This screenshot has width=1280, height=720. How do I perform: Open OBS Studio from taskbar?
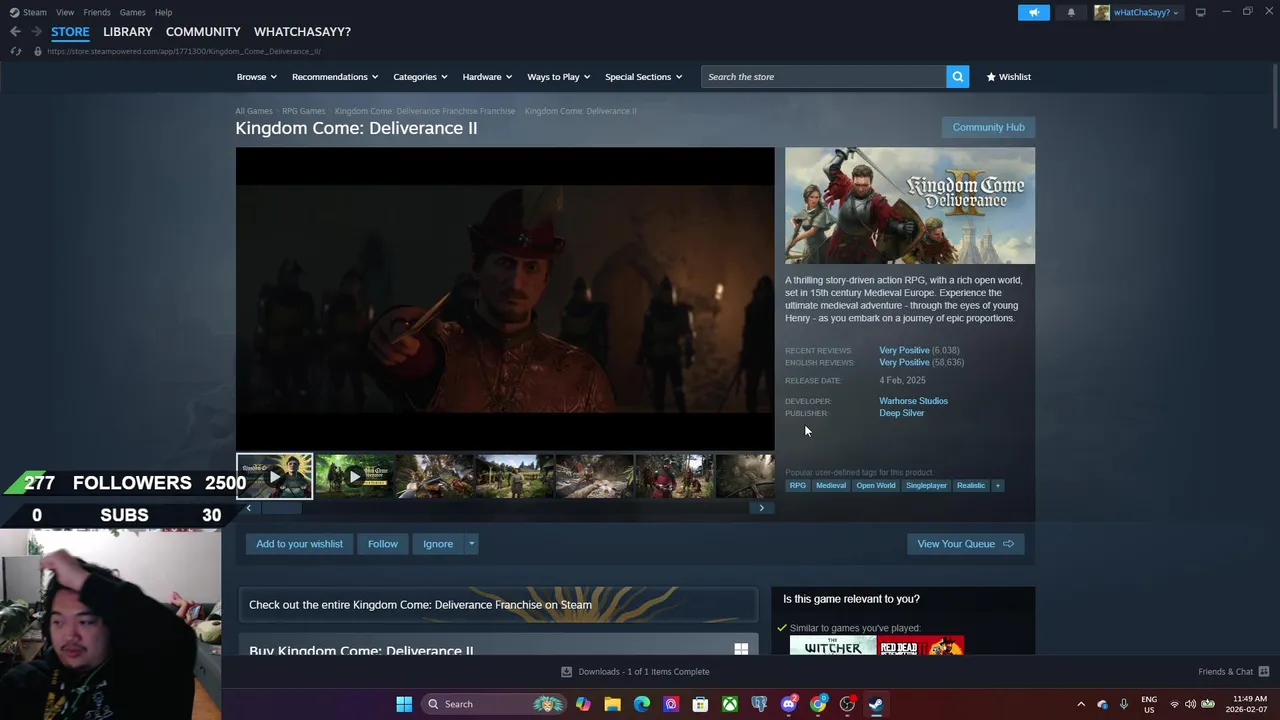[x=847, y=704]
